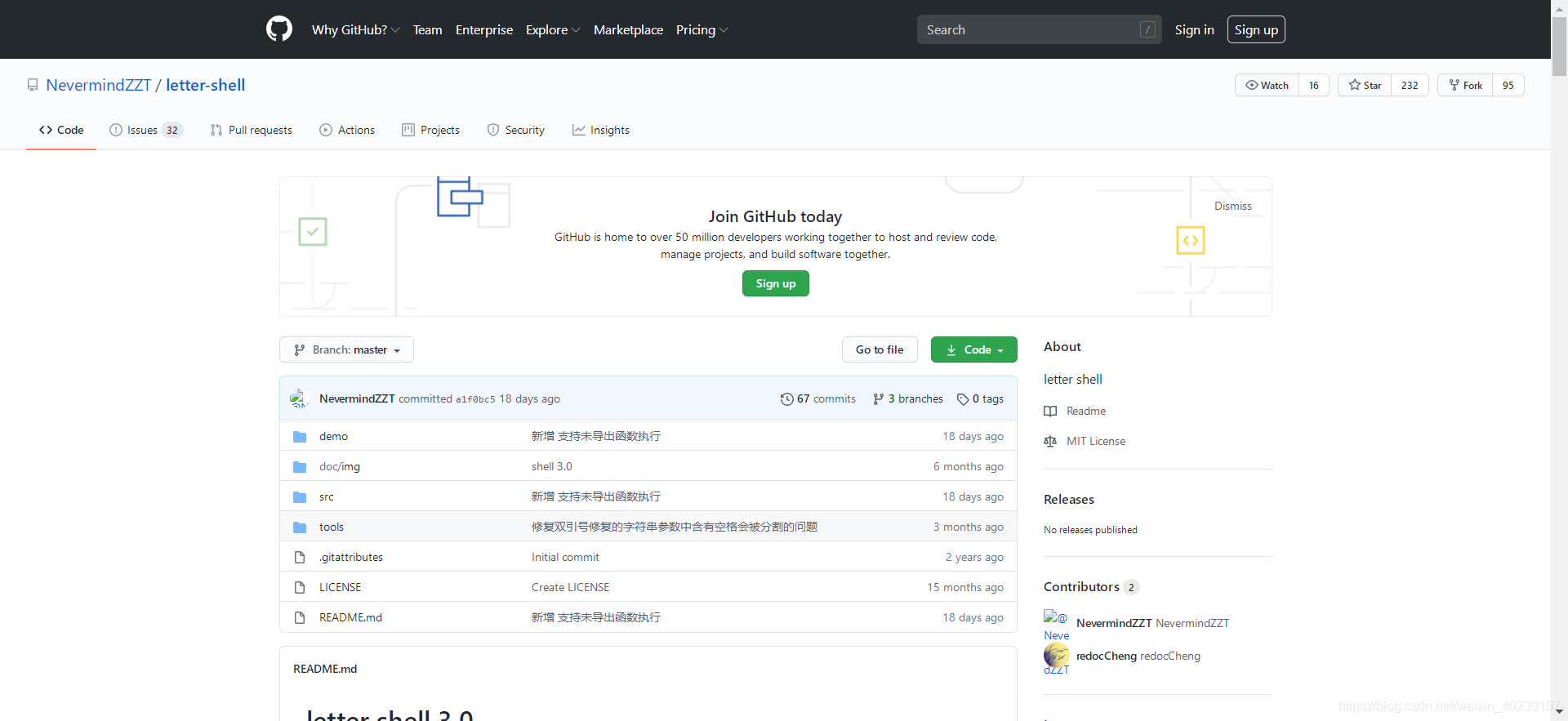Click the GitHub octocat logo

[279, 29]
